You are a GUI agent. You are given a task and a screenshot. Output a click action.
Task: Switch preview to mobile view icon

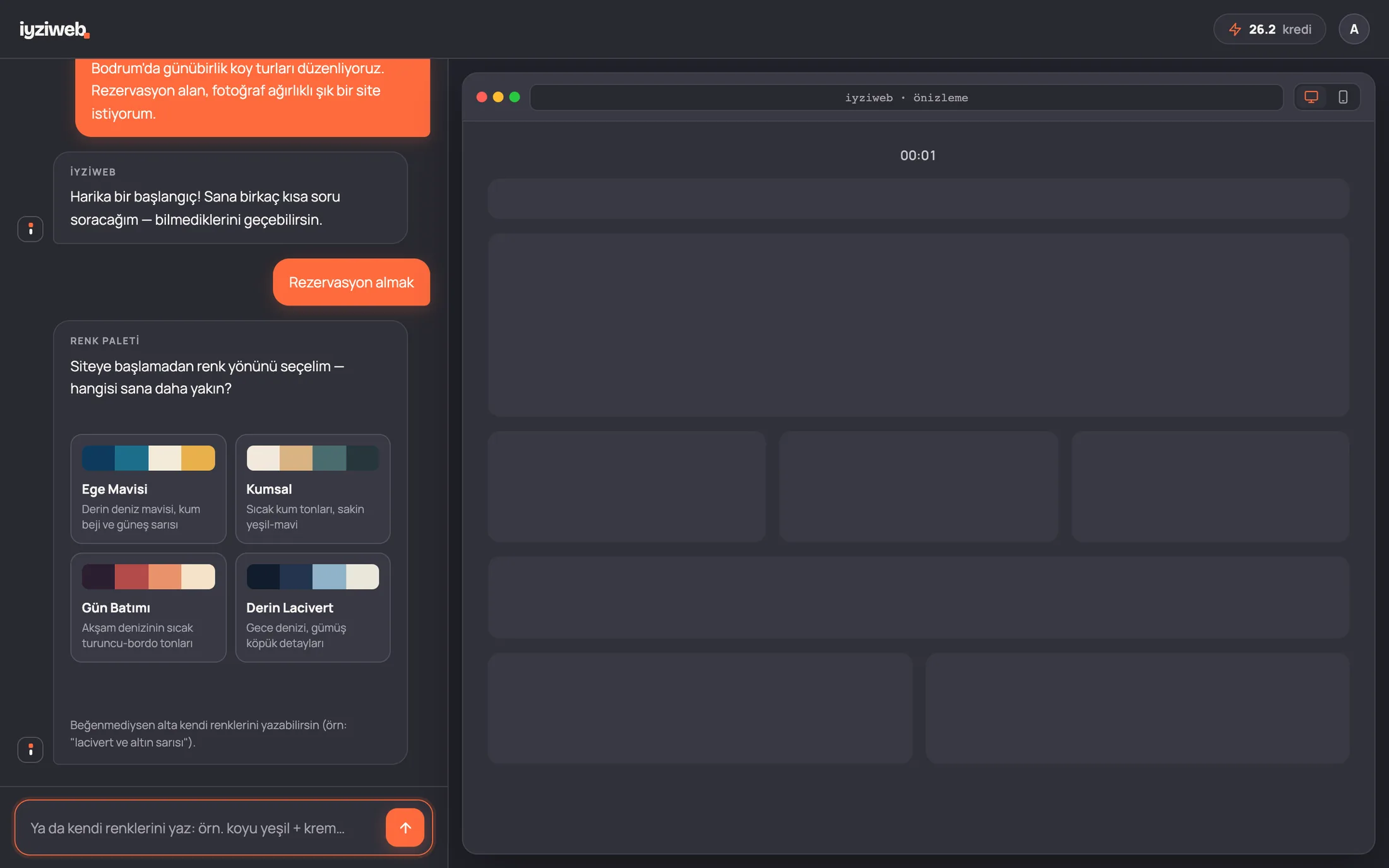(x=1343, y=97)
